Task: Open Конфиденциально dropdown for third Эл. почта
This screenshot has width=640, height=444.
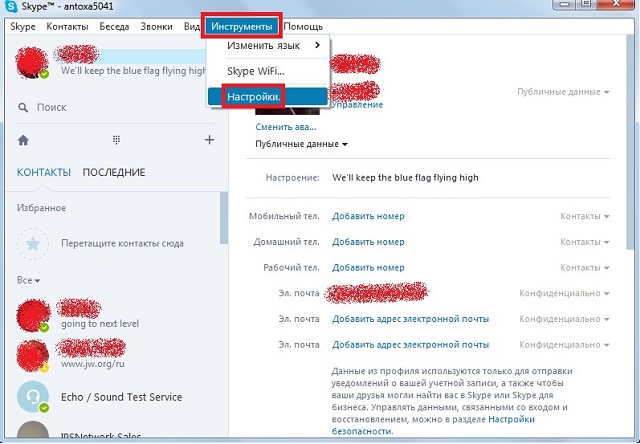Action: click(564, 345)
